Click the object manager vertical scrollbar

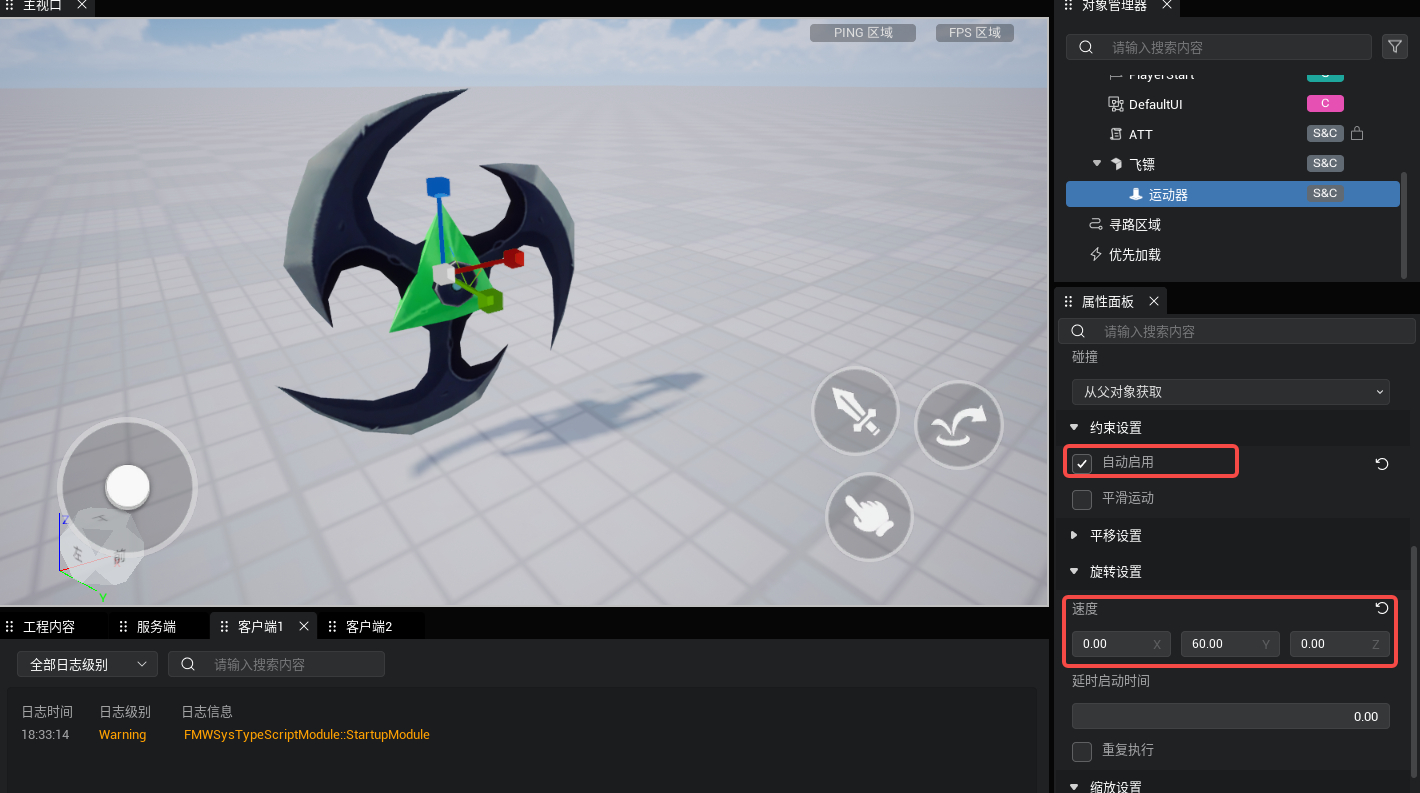[1404, 223]
